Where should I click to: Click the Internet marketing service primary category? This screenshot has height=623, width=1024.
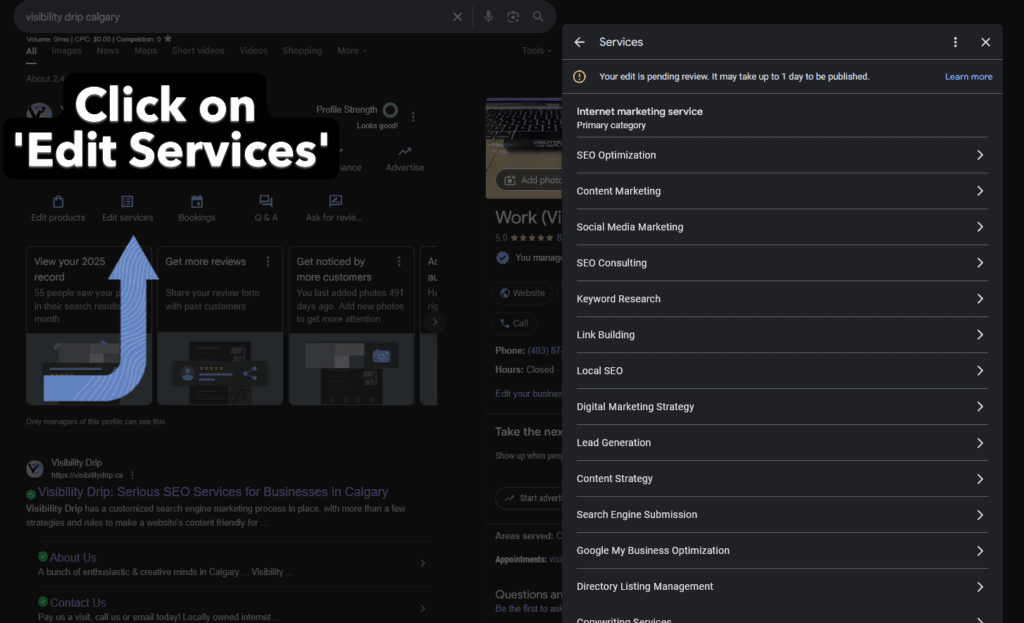coord(639,118)
